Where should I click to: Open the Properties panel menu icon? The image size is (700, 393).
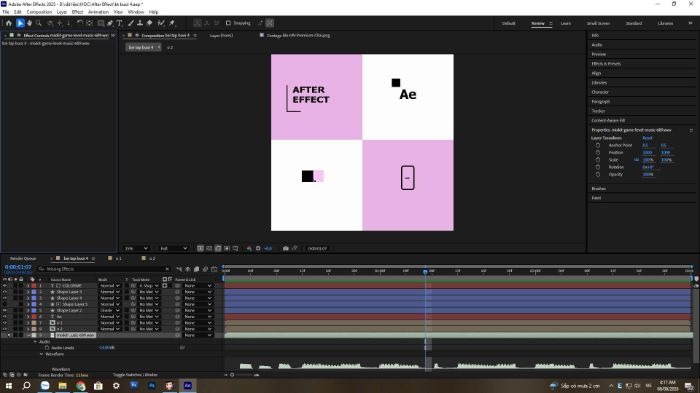coord(691,130)
